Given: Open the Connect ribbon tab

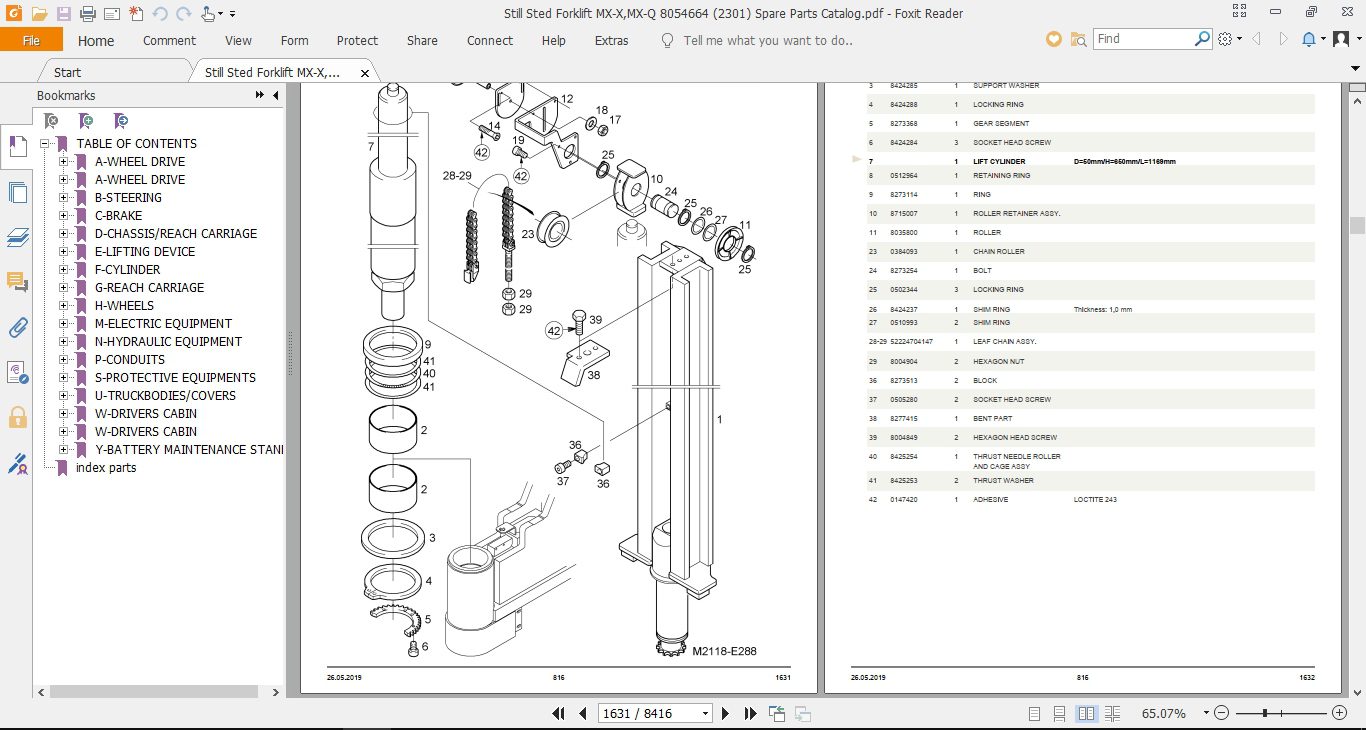Looking at the screenshot, I should point(490,41).
